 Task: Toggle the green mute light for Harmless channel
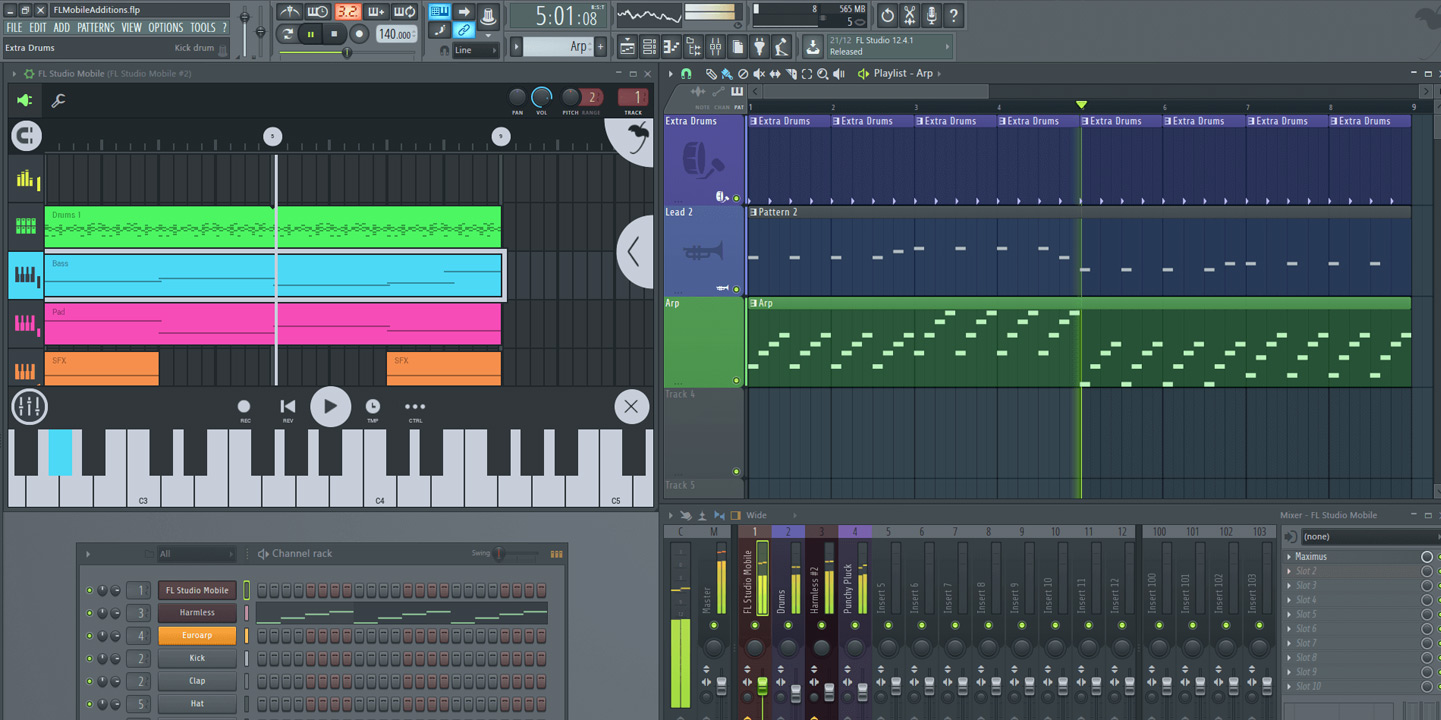tap(89, 613)
